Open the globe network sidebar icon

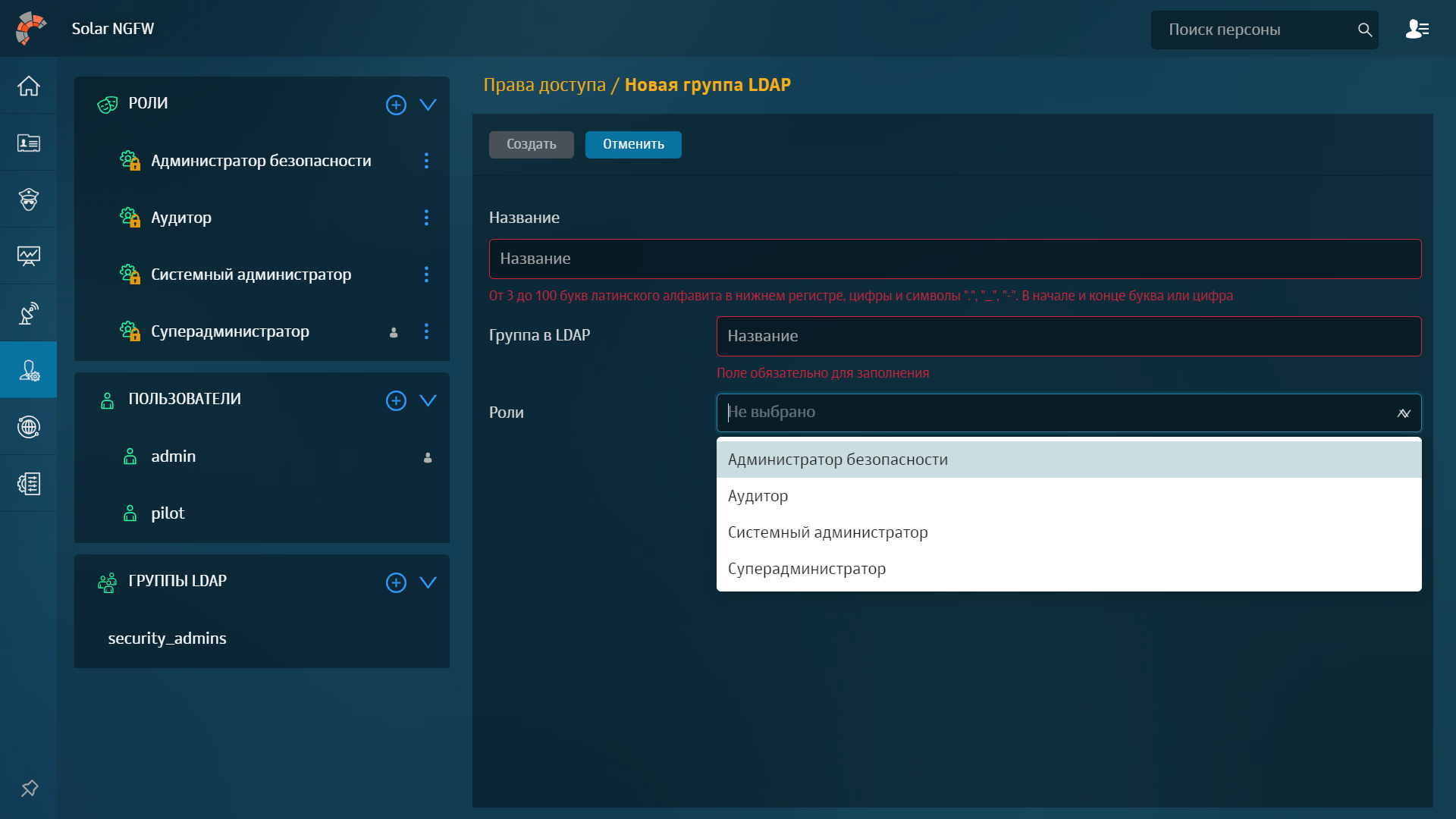[29, 427]
